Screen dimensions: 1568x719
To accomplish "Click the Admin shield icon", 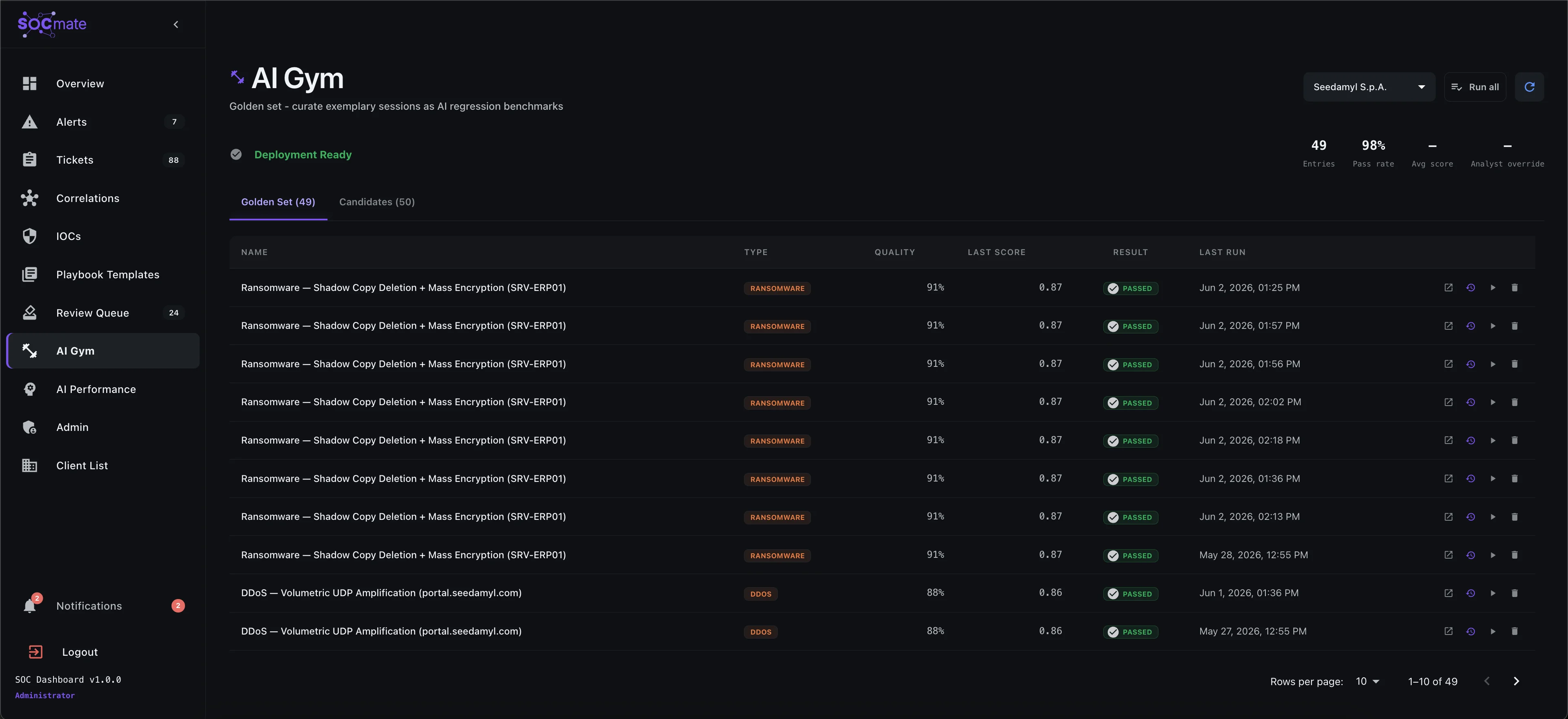I will [29, 427].
